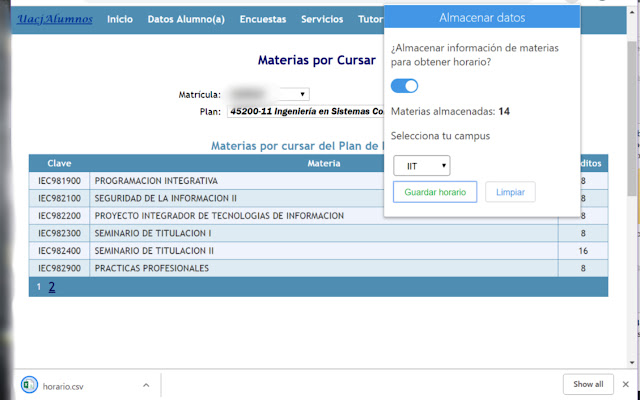Click the Materias por Cursar heading

click(x=317, y=60)
